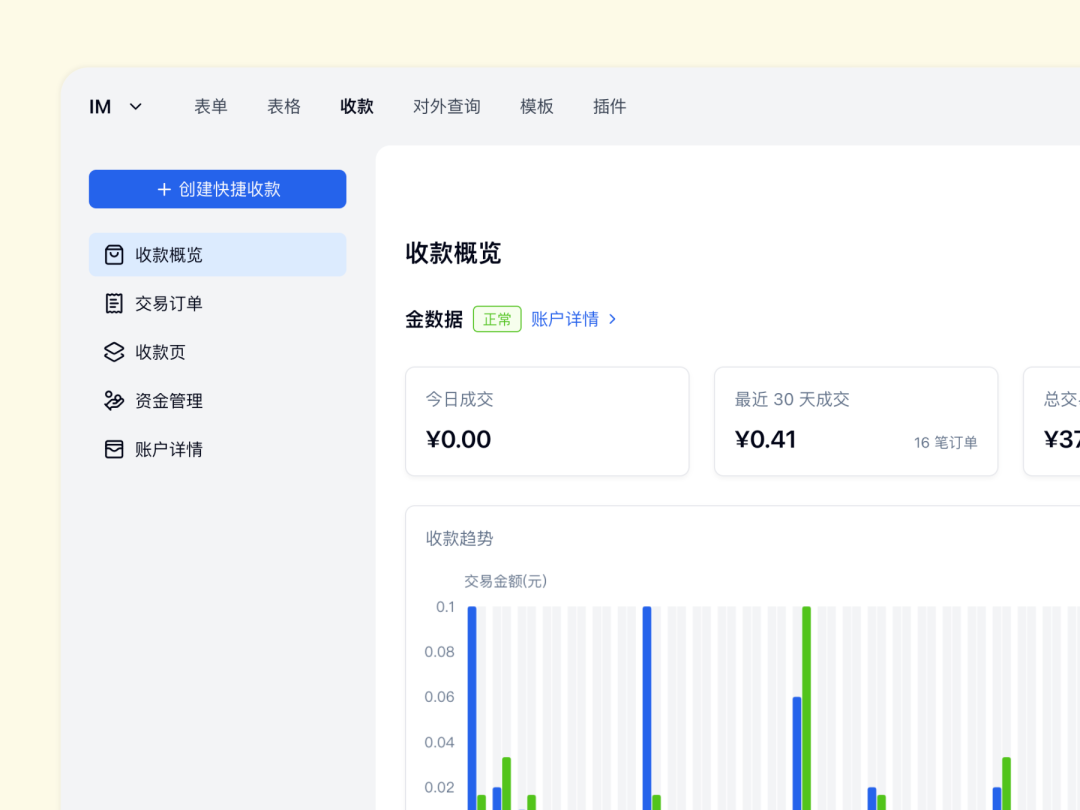Click the chevron after 账户详情 link
This screenshot has height=810, width=1080.
click(x=612, y=320)
